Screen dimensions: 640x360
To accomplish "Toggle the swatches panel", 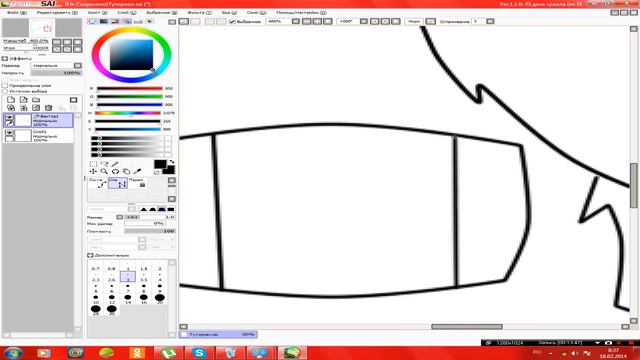I will [x=138, y=21].
